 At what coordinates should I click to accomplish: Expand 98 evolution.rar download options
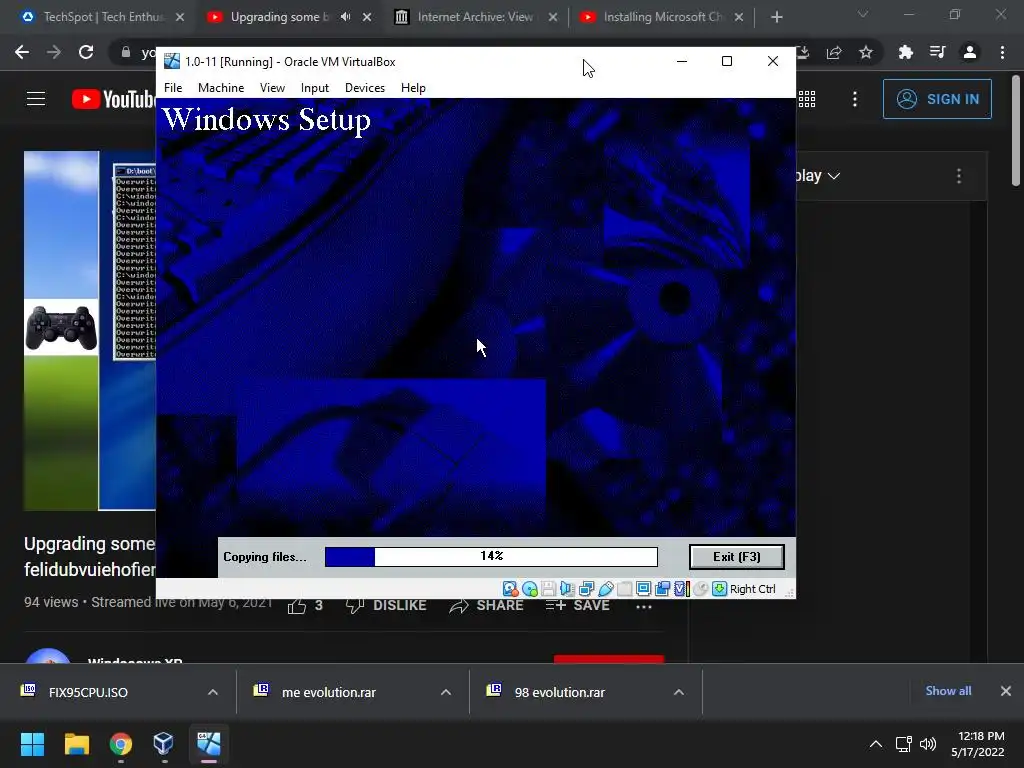[679, 692]
